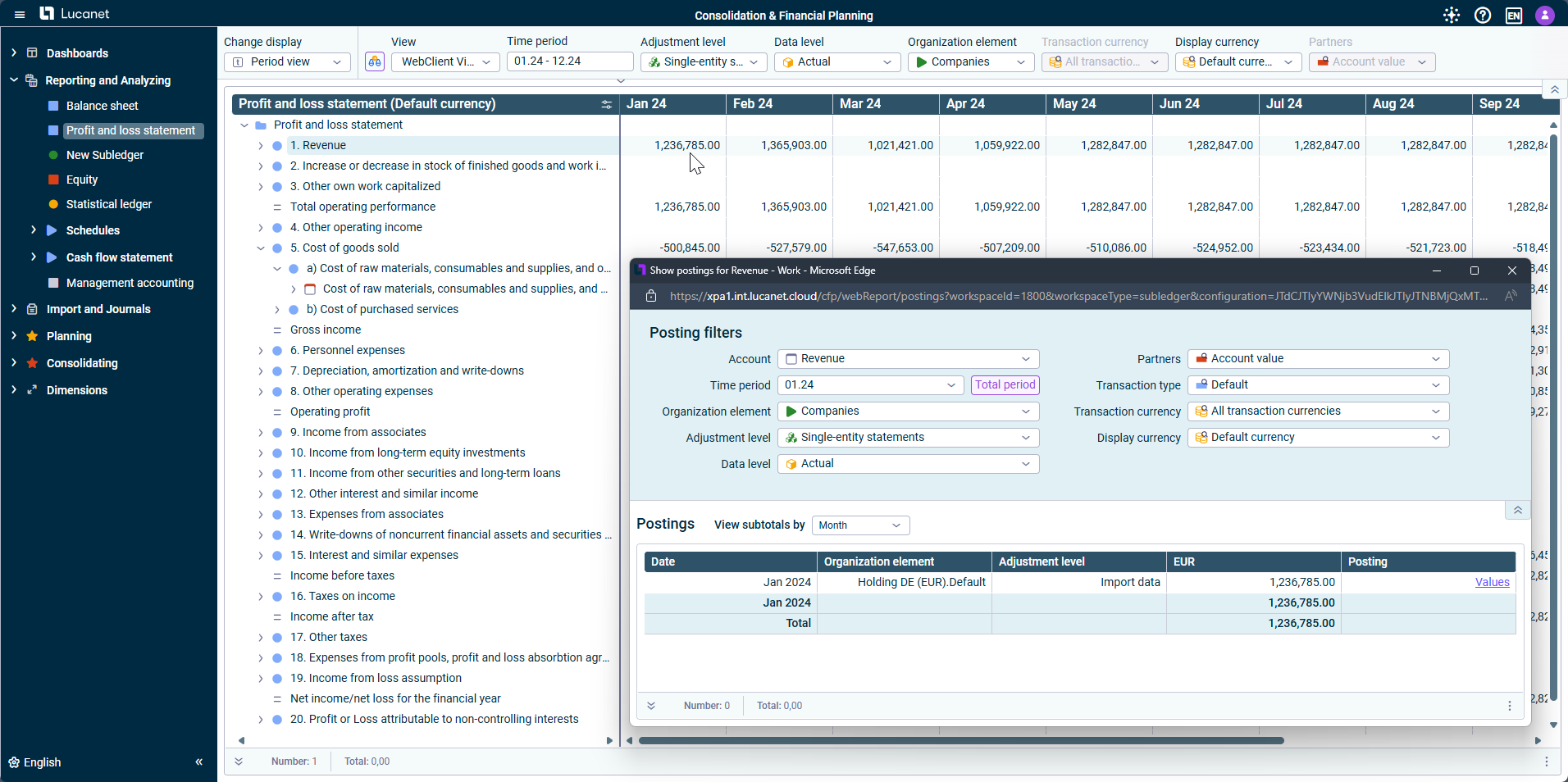Open the top bar Organization element Companies dropdown

click(971, 62)
